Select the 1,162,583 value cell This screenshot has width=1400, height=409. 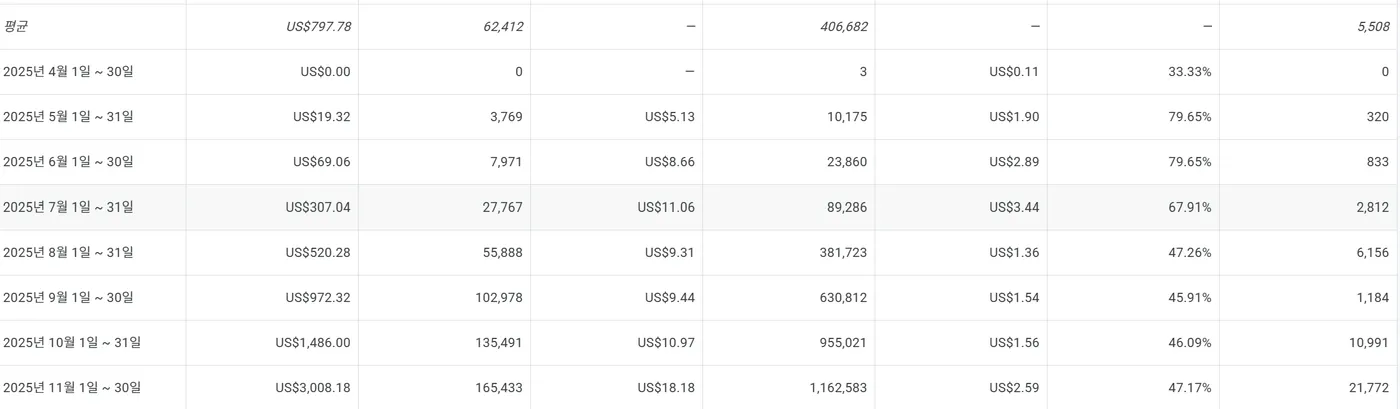click(838, 388)
